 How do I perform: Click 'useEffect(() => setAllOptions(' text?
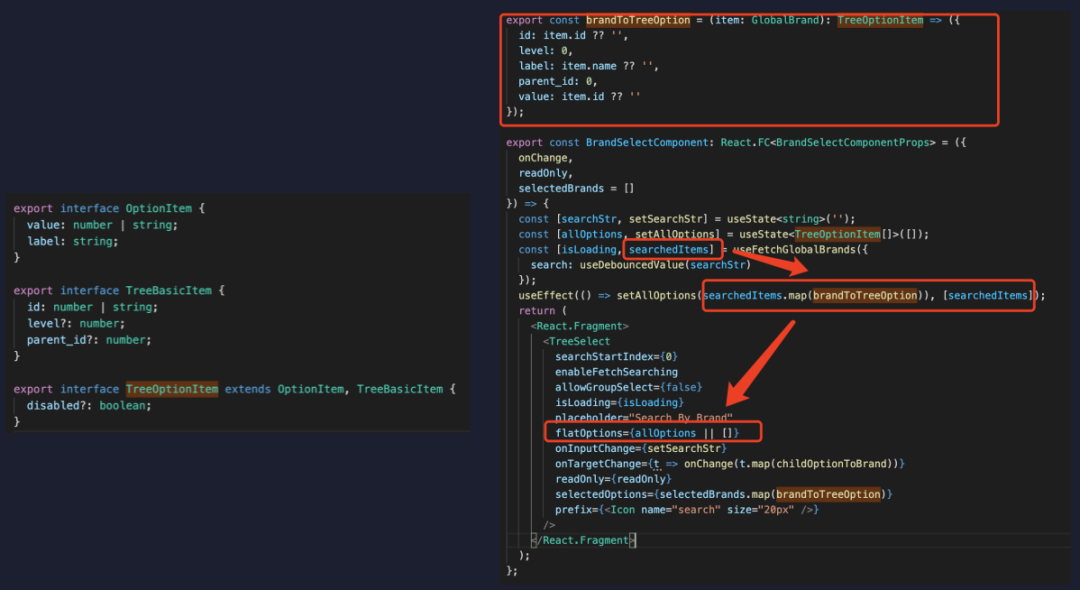click(x=610, y=295)
